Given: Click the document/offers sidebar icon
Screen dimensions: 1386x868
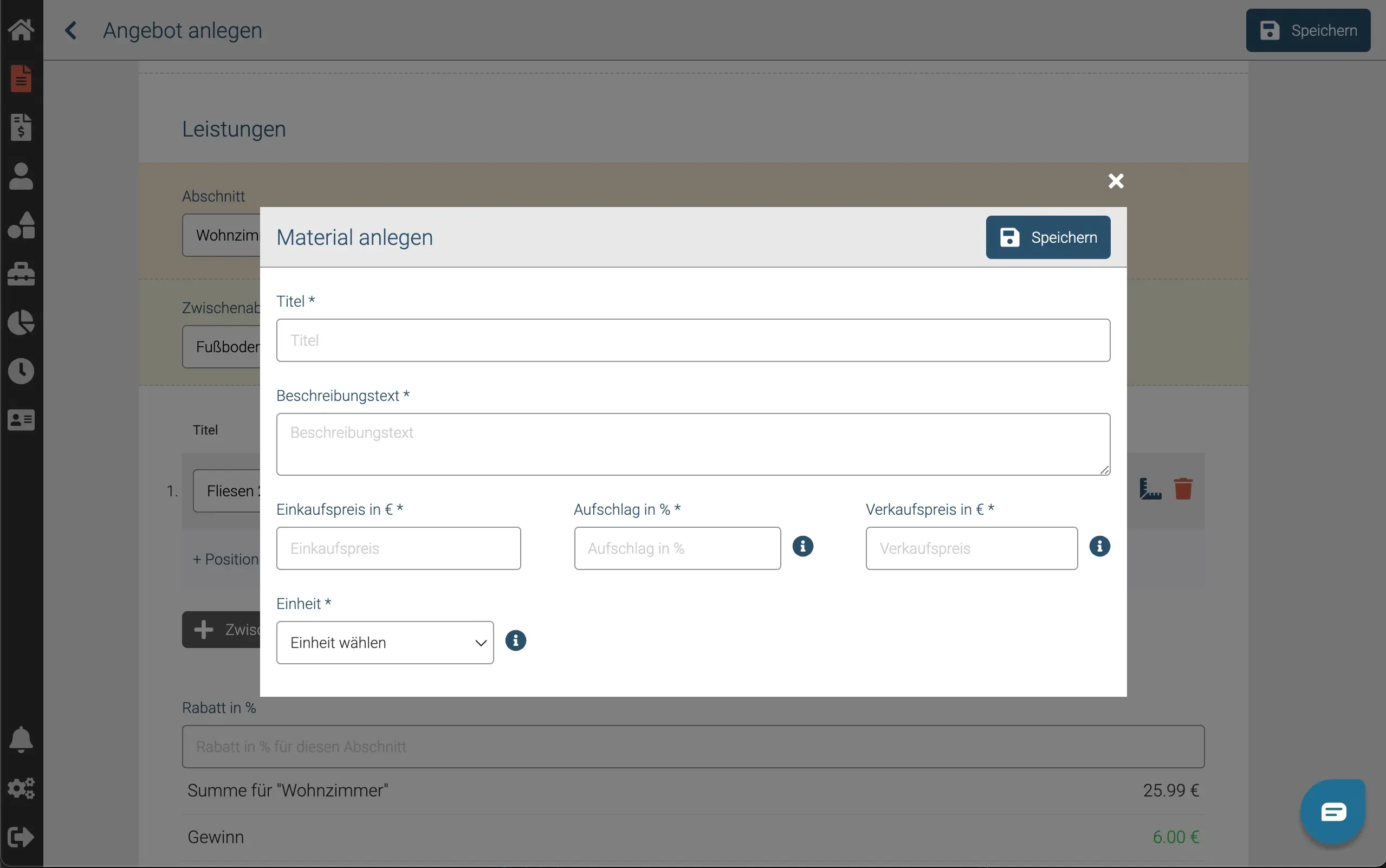Looking at the screenshot, I should click(x=21, y=78).
